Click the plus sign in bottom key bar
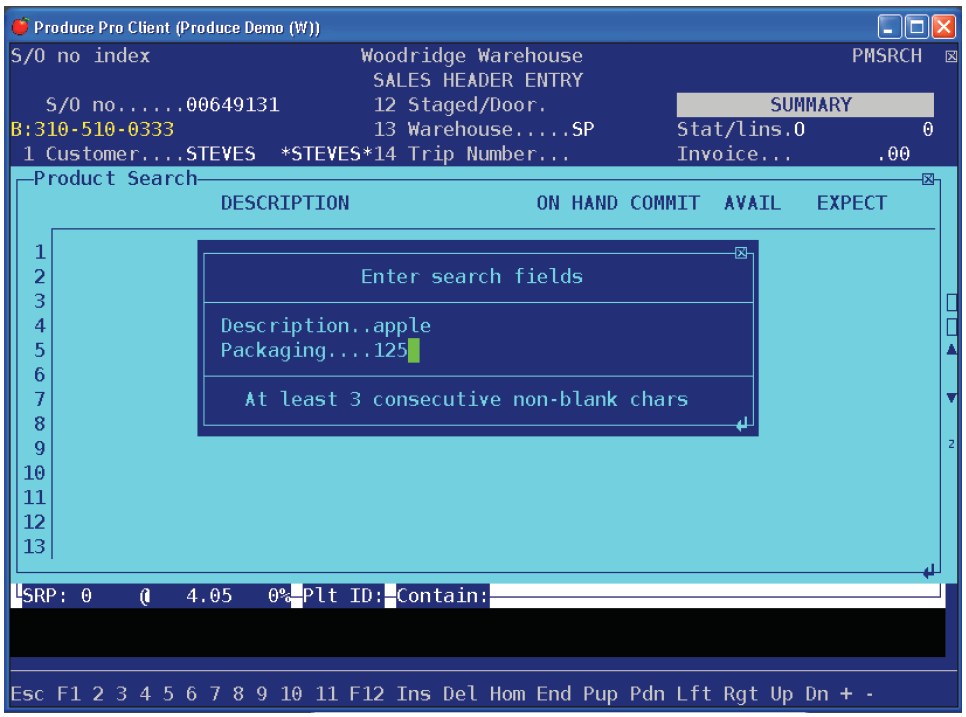Viewport: 966px width, 717px height. point(846,694)
